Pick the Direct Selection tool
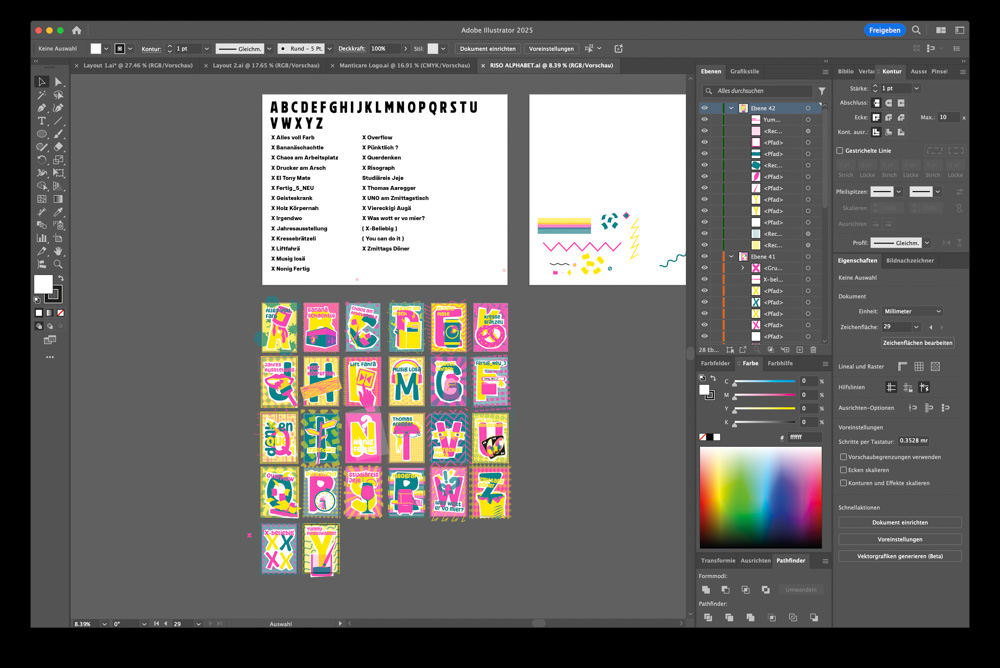 [x=58, y=82]
